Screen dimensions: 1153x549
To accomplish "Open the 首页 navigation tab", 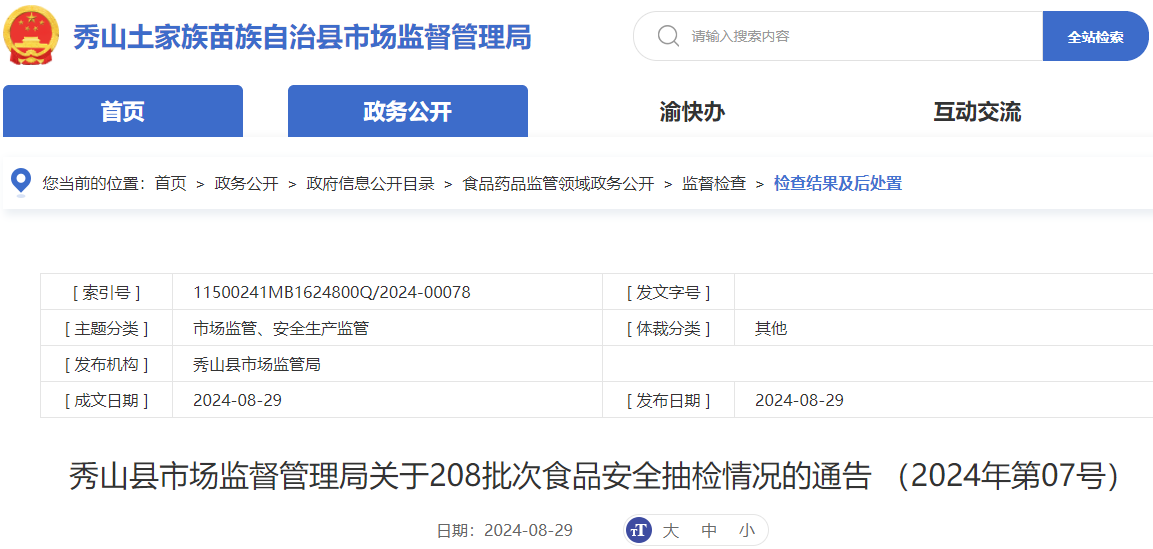I will click(123, 111).
